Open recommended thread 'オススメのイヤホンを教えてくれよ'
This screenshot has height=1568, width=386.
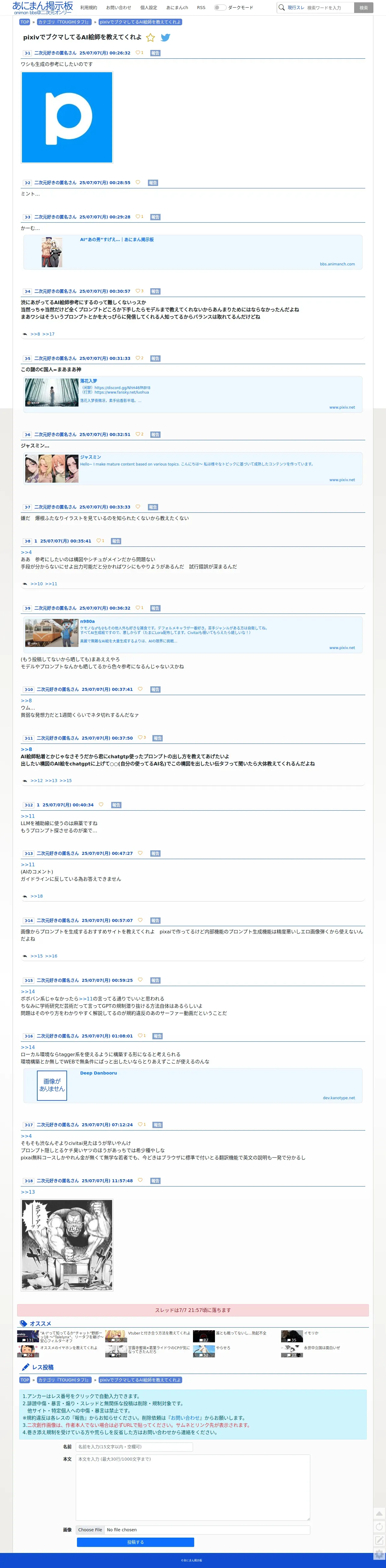(69, 1347)
